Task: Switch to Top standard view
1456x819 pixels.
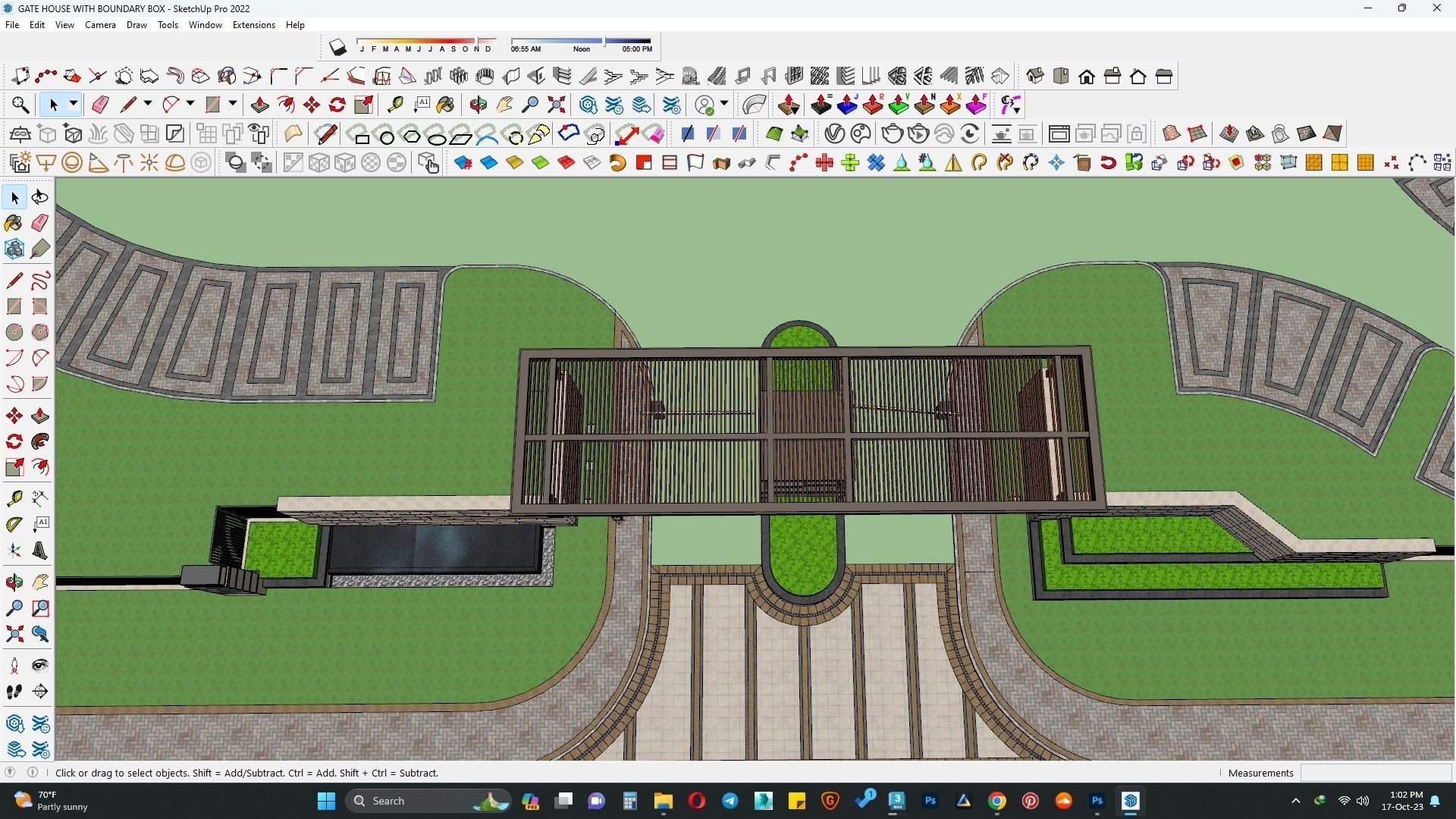Action: click(1061, 76)
